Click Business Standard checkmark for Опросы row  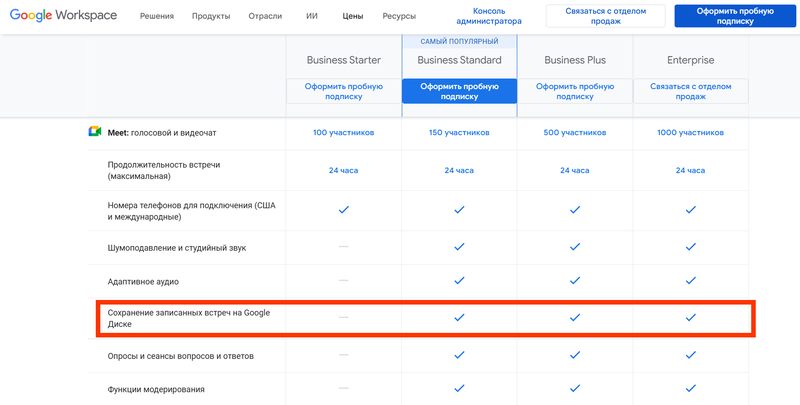459,355
